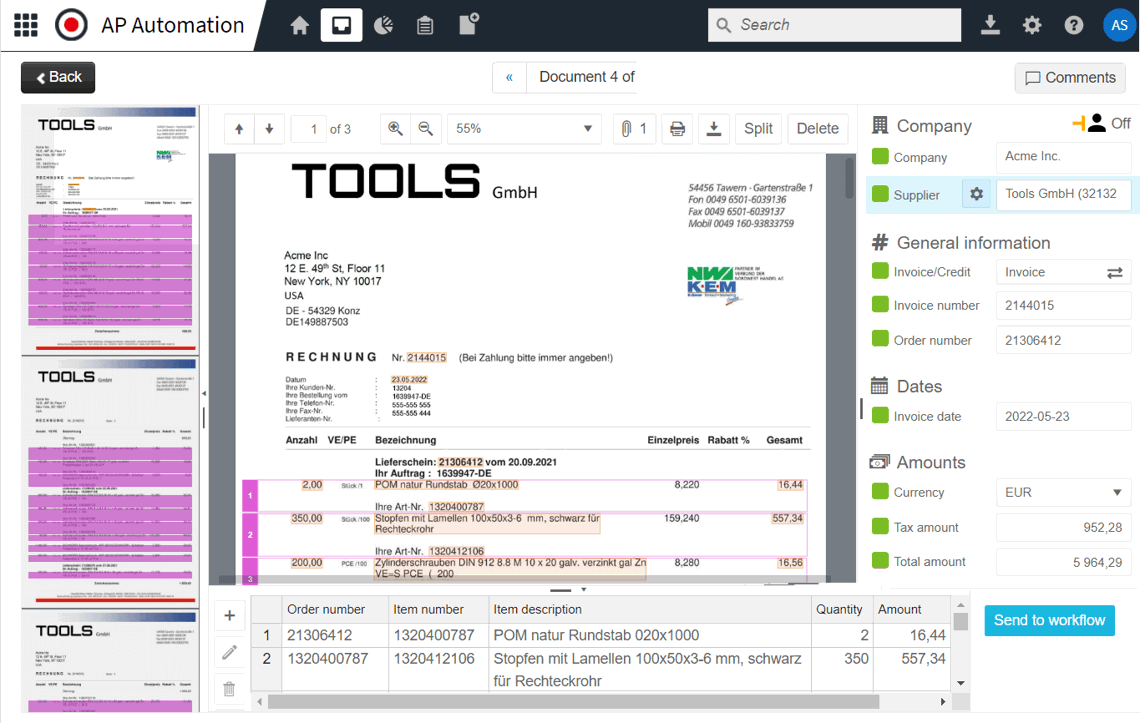This screenshot has width=1140, height=723.
Task: Select the new document icon
Action: pos(466,24)
